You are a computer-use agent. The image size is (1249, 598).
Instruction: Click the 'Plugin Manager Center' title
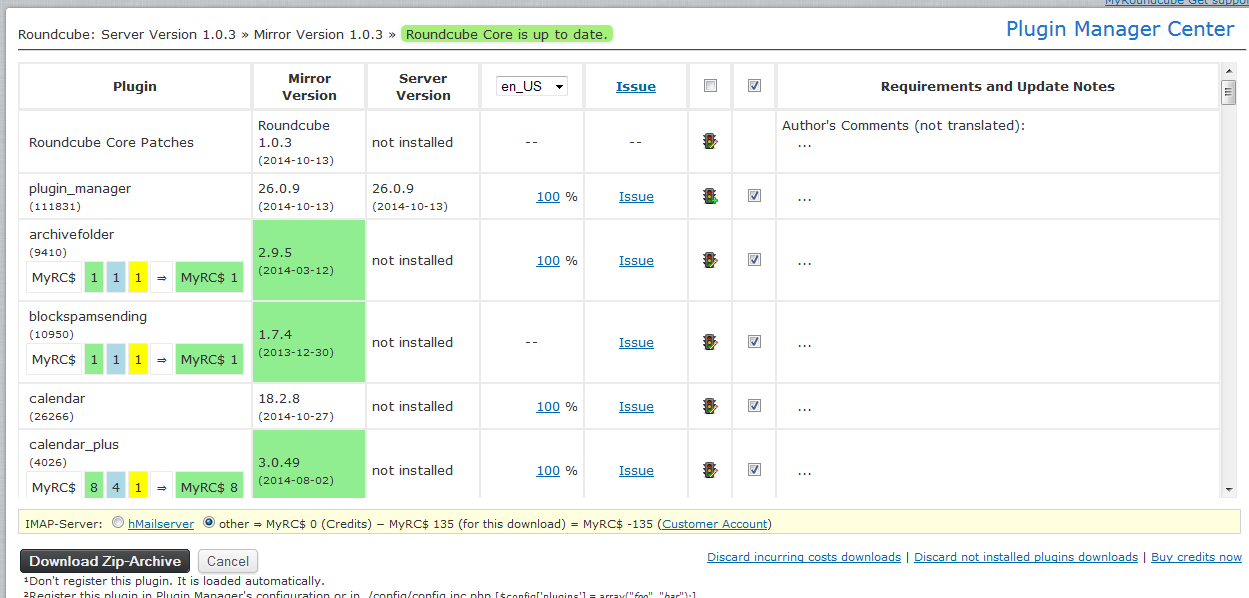[1120, 29]
